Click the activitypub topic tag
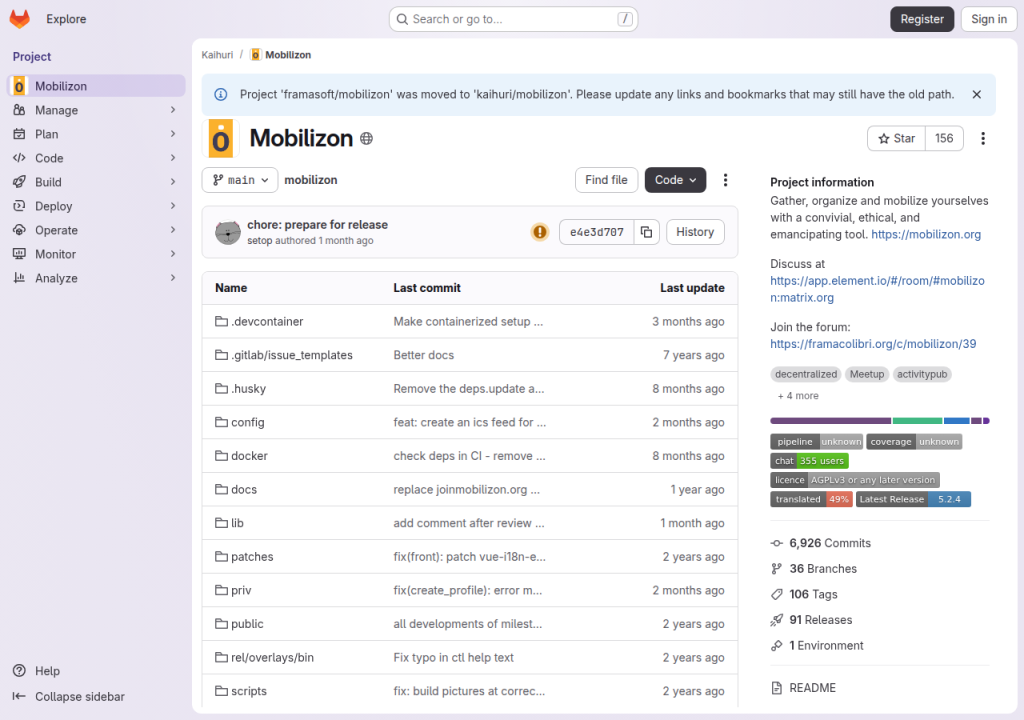 [x=921, y=374]
